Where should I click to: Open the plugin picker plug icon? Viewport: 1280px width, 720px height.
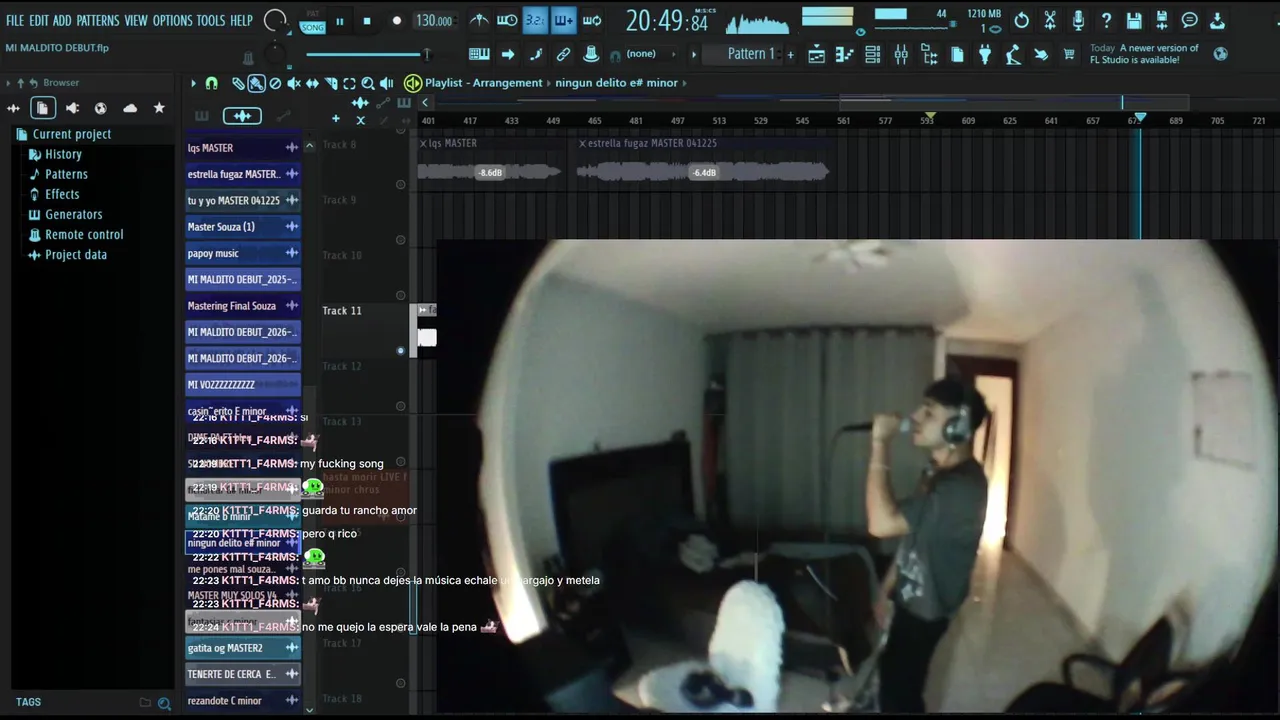(985, 55)
